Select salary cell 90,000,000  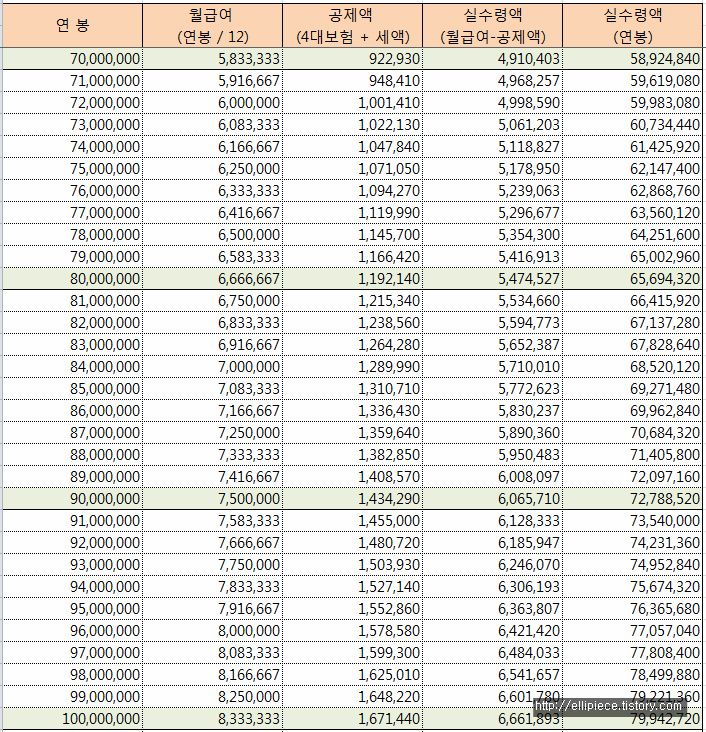click(72, 499)
